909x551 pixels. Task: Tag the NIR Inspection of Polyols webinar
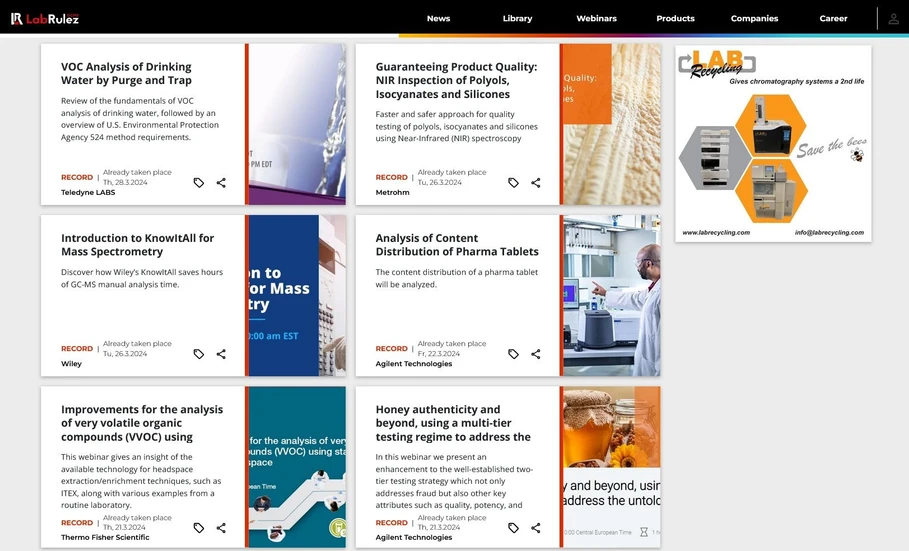(513, 183)
